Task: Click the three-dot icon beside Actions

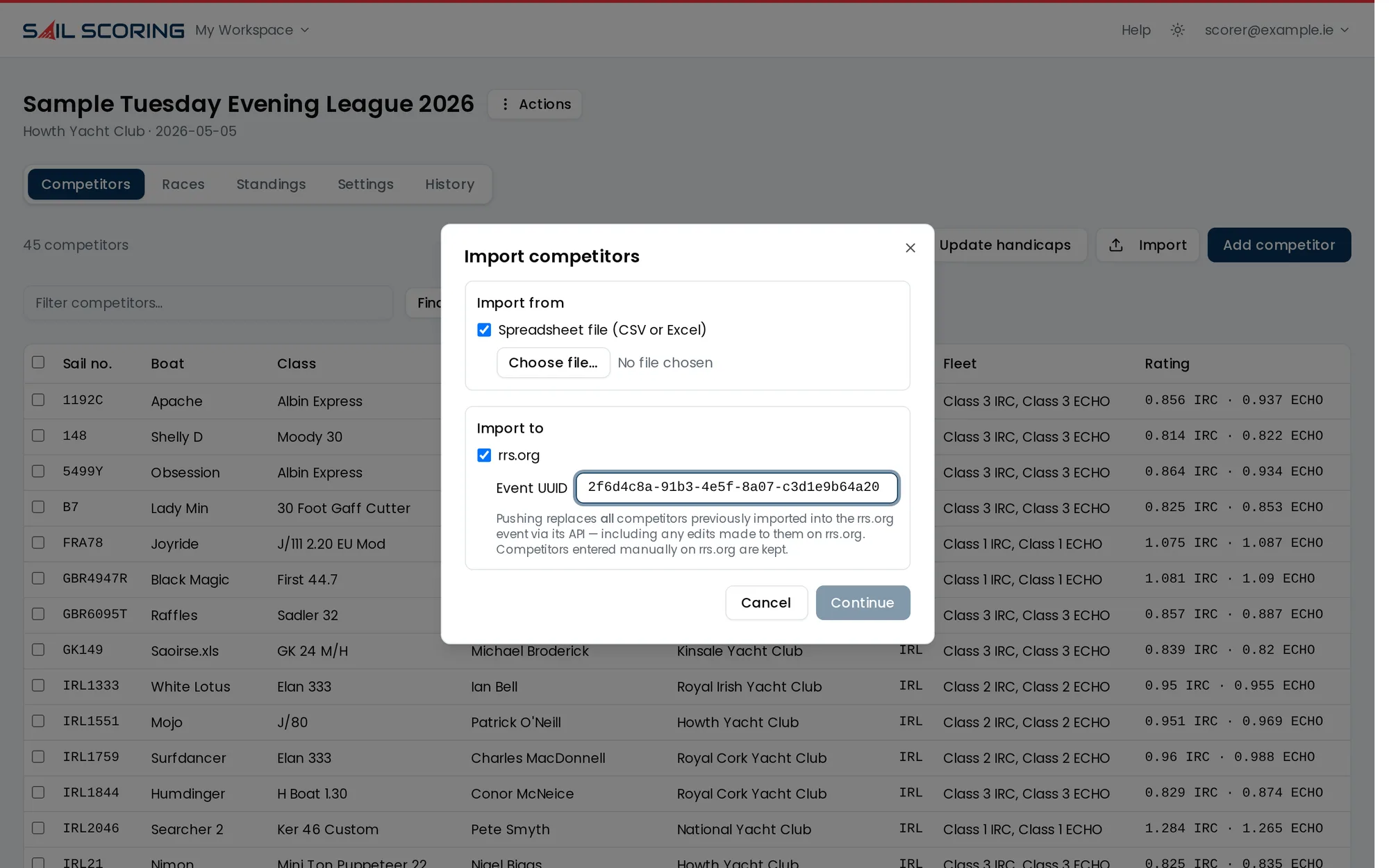Action: pyautogui.click(x=505, y=104)
